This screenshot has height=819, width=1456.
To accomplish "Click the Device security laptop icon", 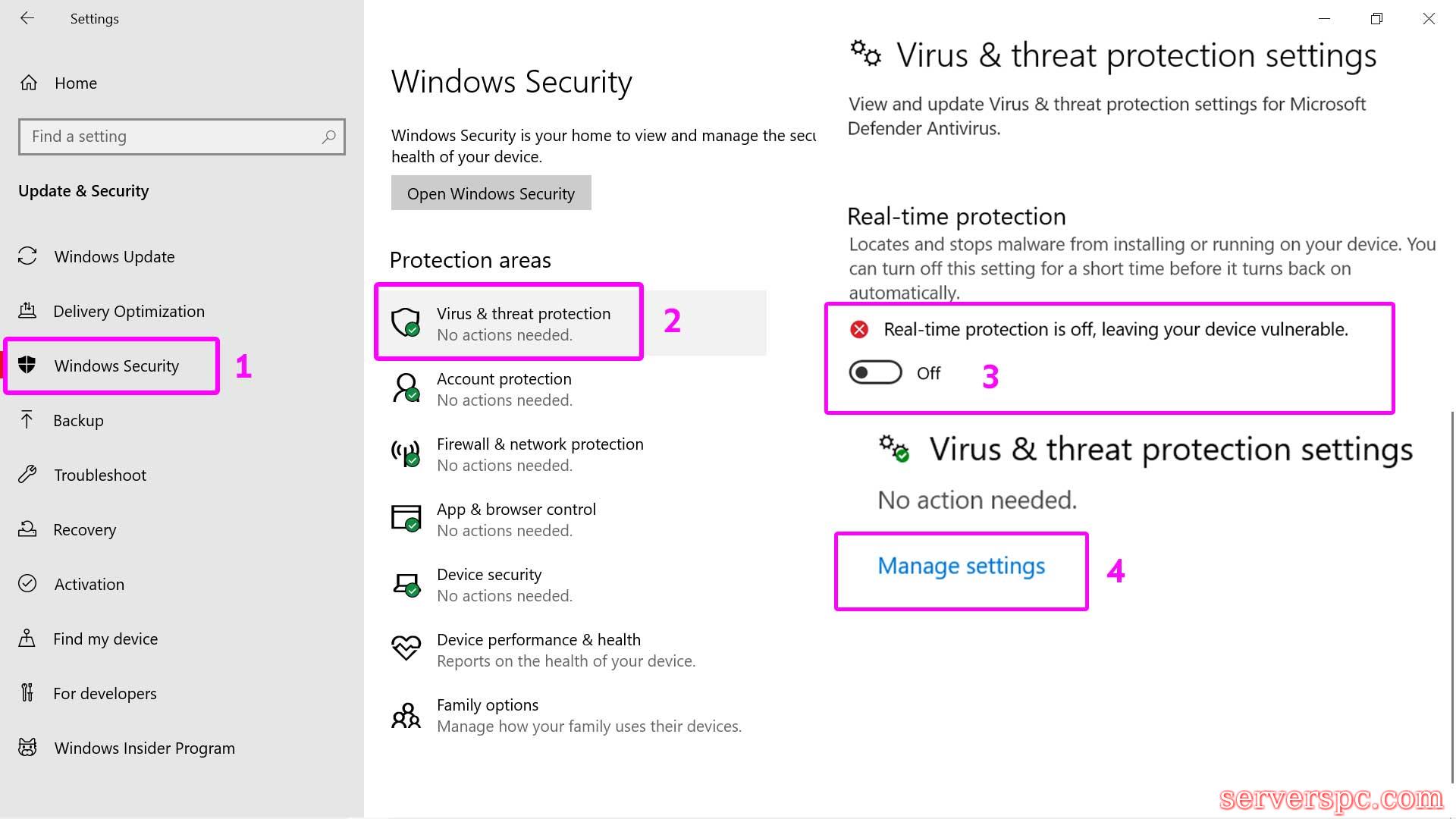I will [x=406, y=584].
